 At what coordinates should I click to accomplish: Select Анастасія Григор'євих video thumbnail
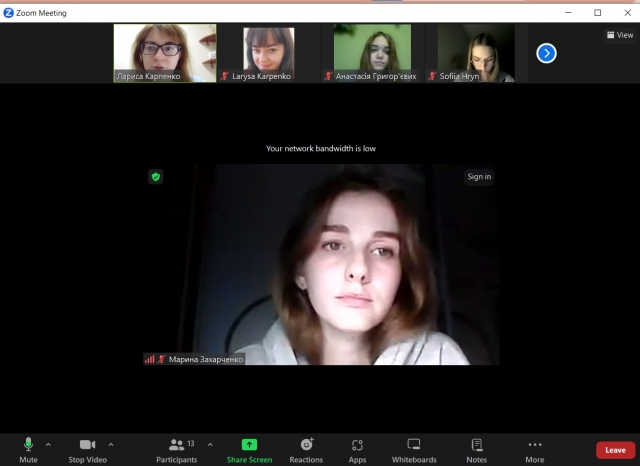(372, 53)
